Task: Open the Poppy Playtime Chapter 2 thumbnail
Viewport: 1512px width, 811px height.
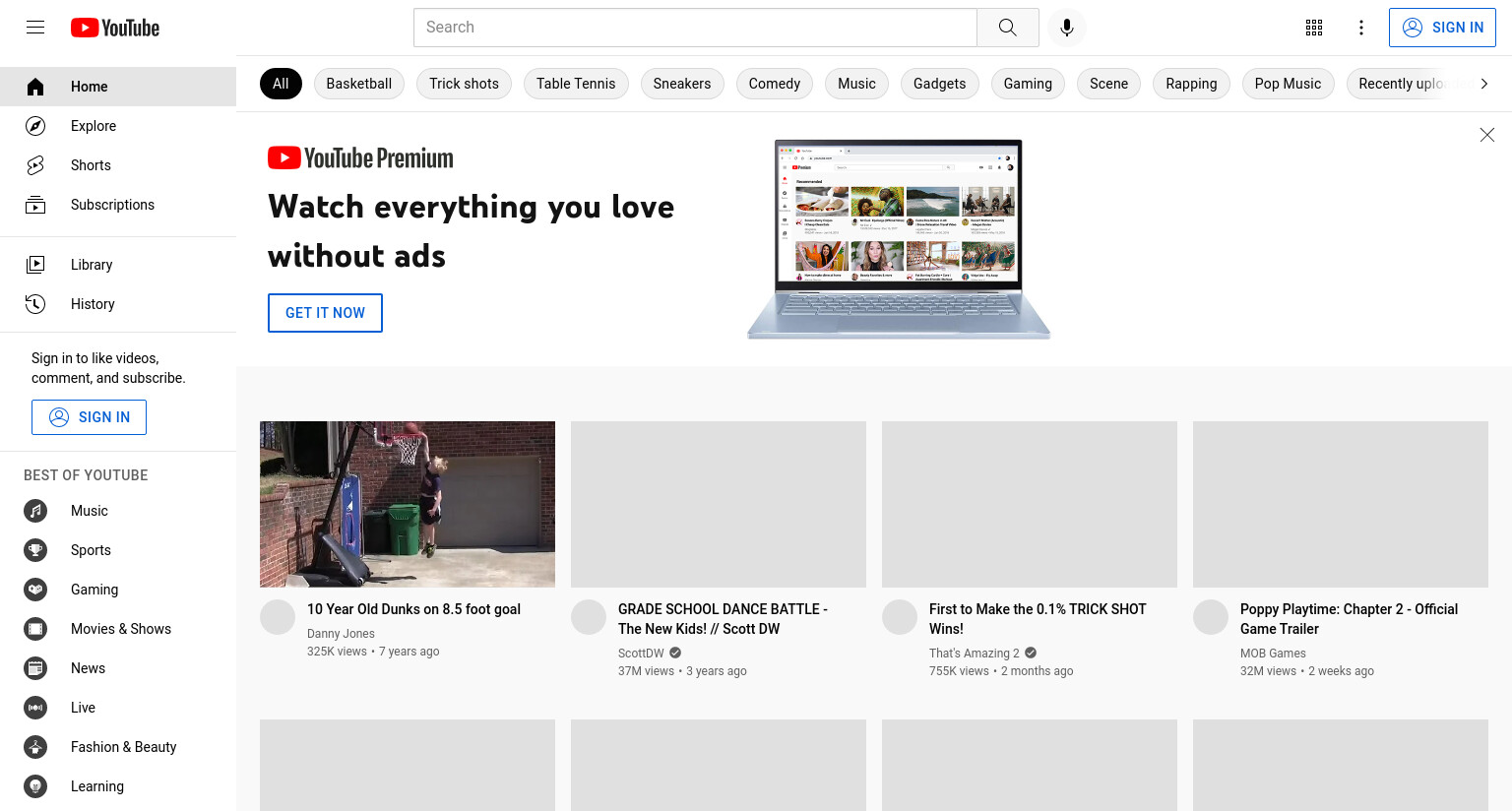Action: tap(1341, 504)
